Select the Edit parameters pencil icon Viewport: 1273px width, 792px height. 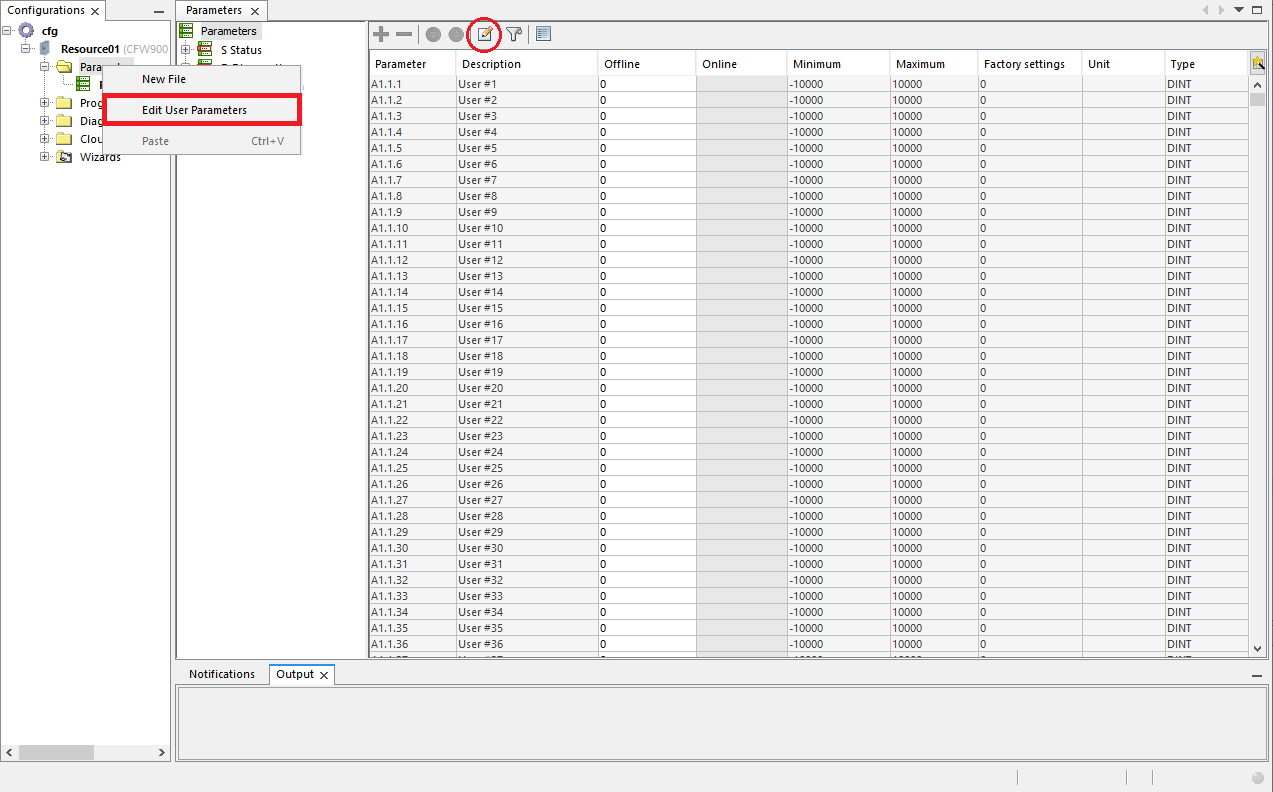point(484,34)
